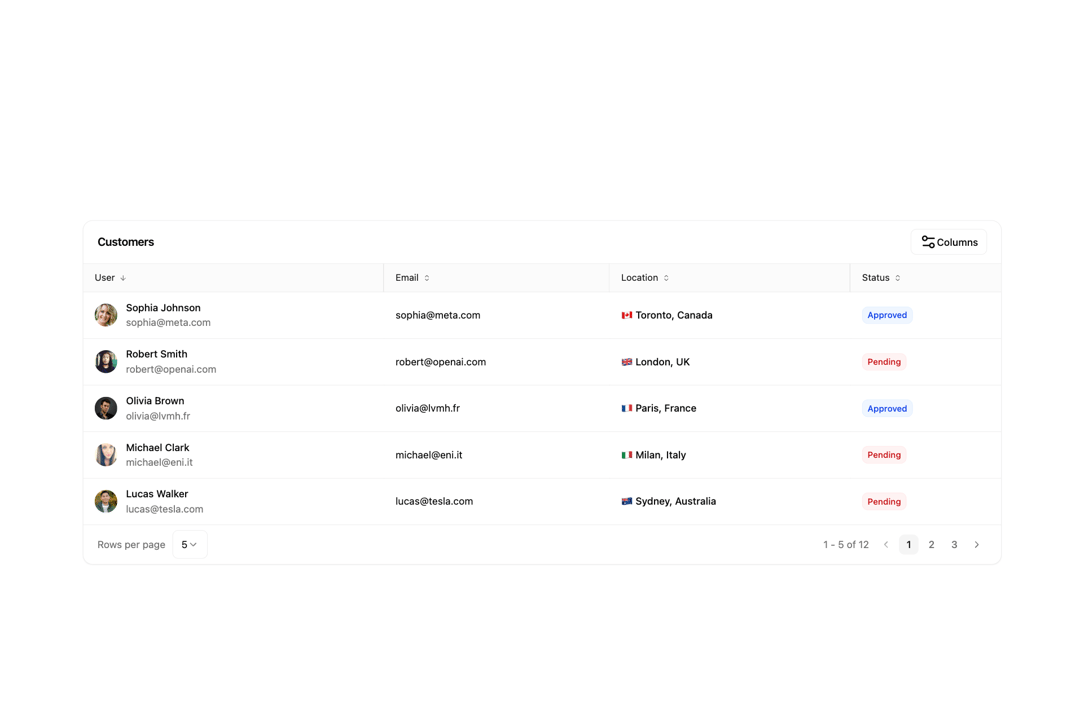Screen dimensions: 1080x724
Task: Click the Rows per page label
Action: click(132, 545)
